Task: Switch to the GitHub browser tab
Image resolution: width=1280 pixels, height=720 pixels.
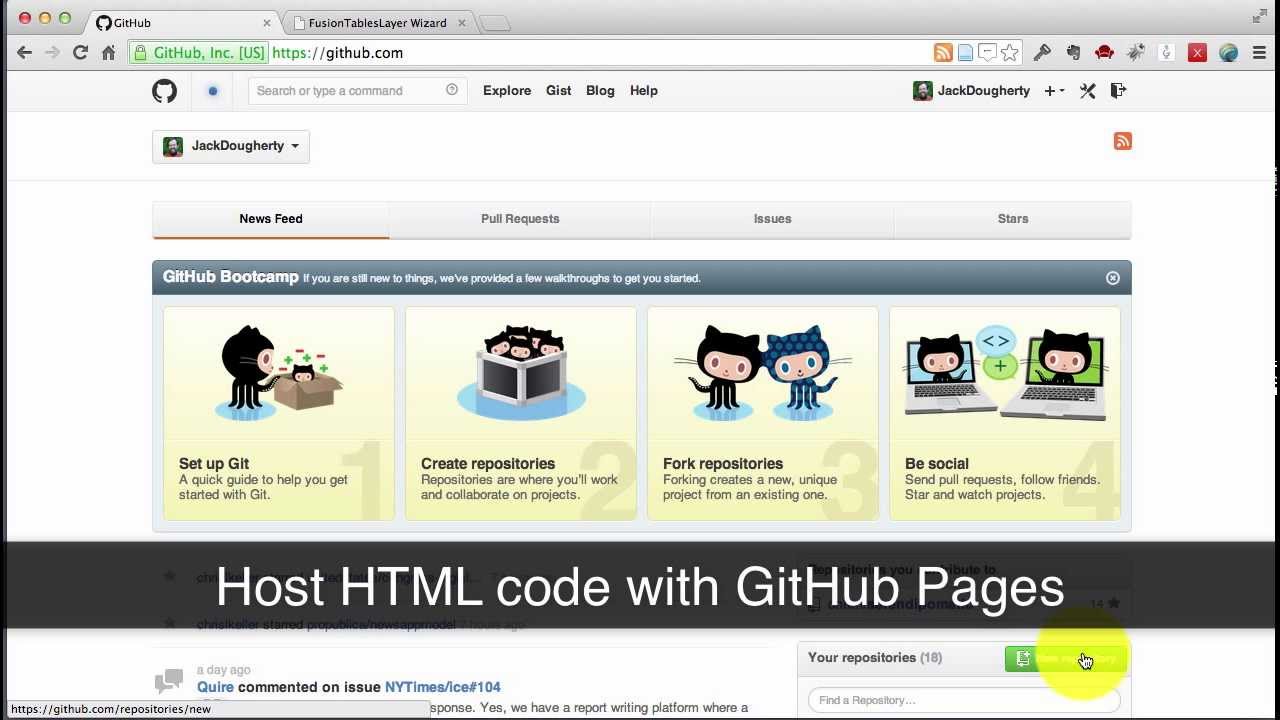Action: [x=180, y=23]
